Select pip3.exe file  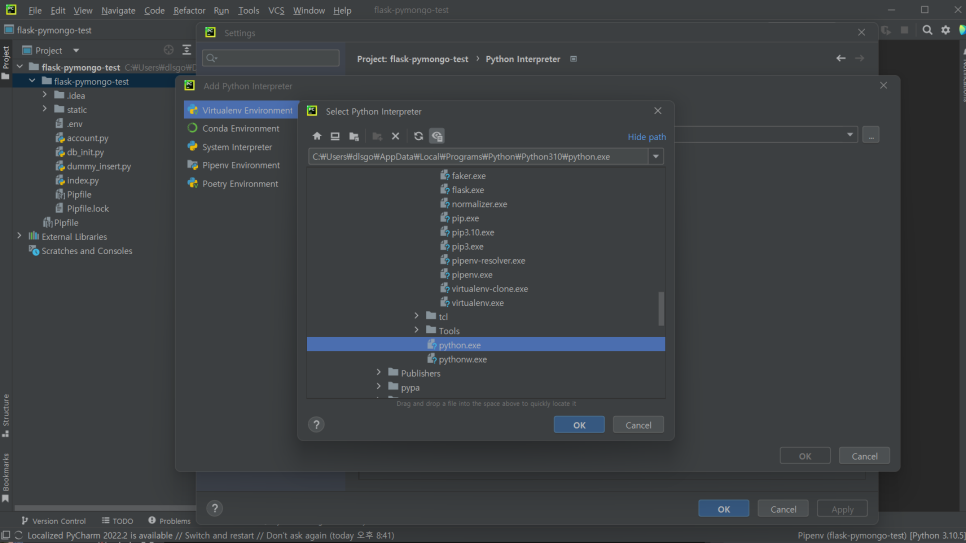click(x=461, y=247)
